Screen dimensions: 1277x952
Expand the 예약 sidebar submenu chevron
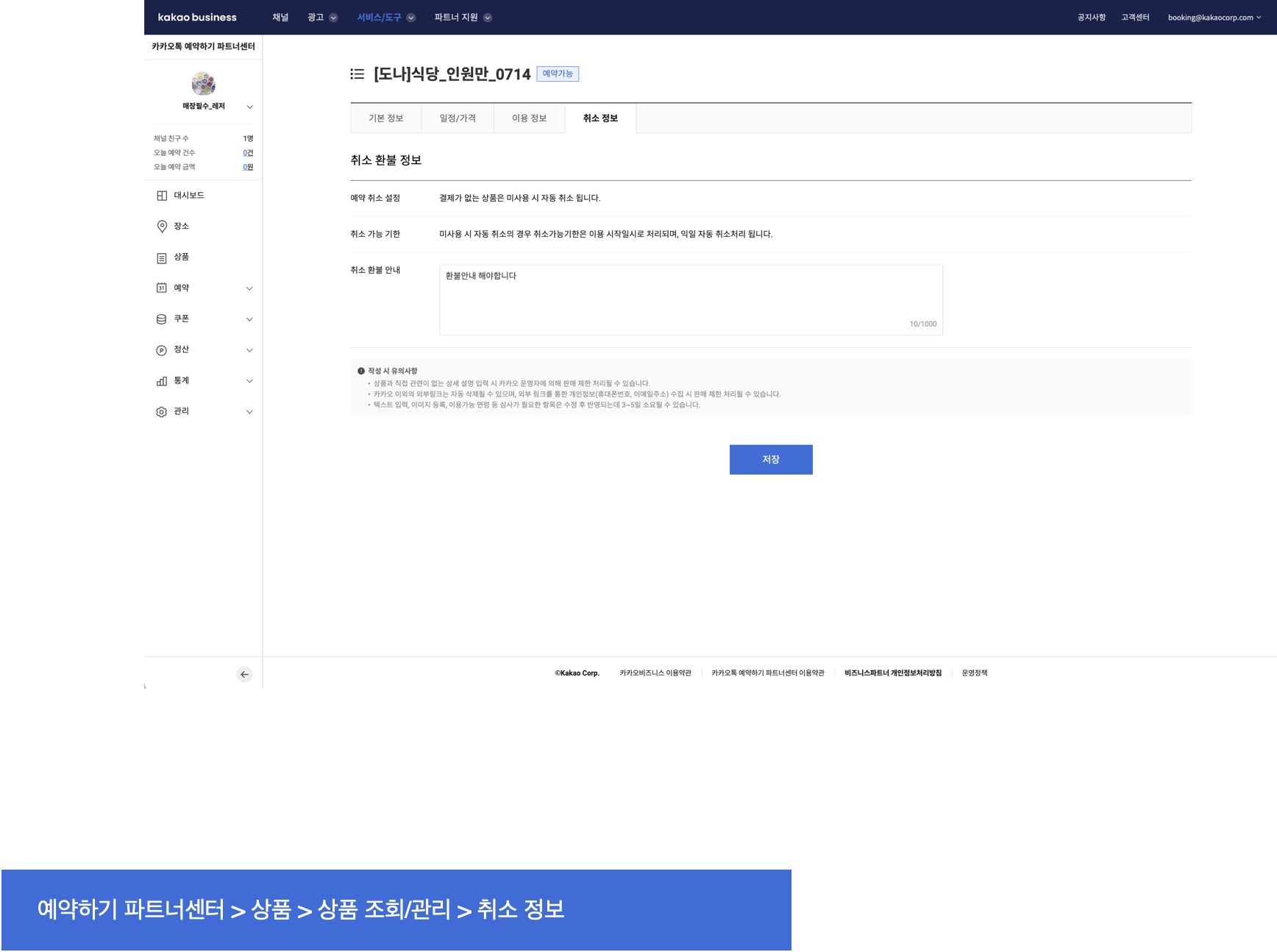click(x=249, y=288)
